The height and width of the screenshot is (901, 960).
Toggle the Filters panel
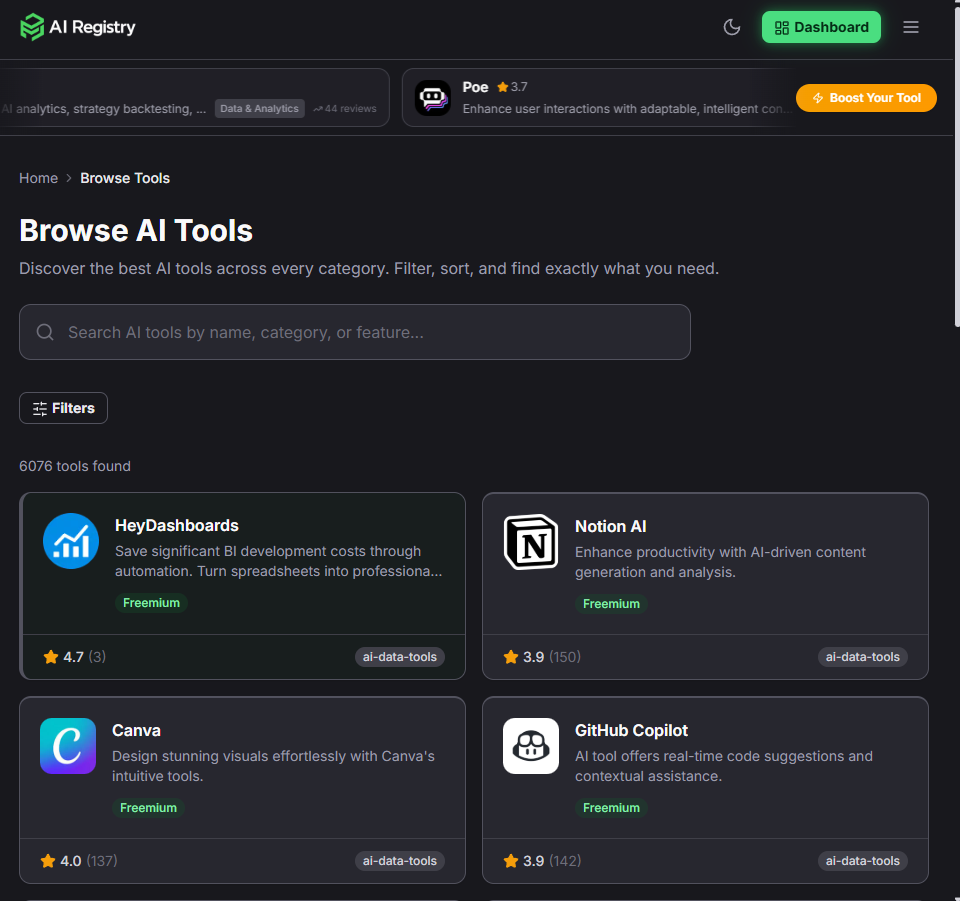point(63,408)
